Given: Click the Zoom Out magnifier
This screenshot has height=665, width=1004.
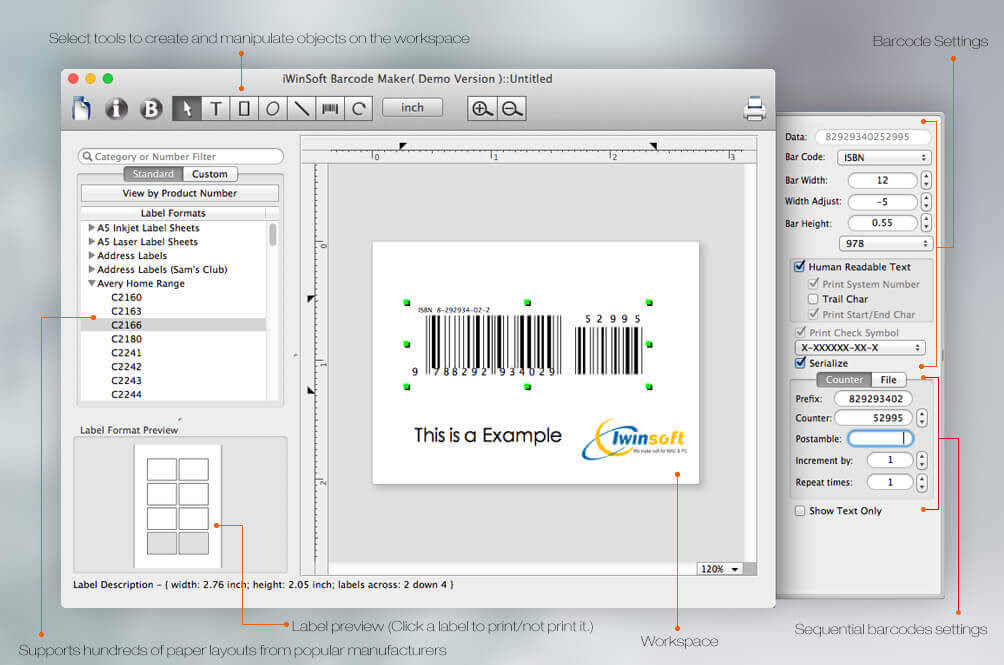Looking at the screenshot, I should [x=512, y=109].
